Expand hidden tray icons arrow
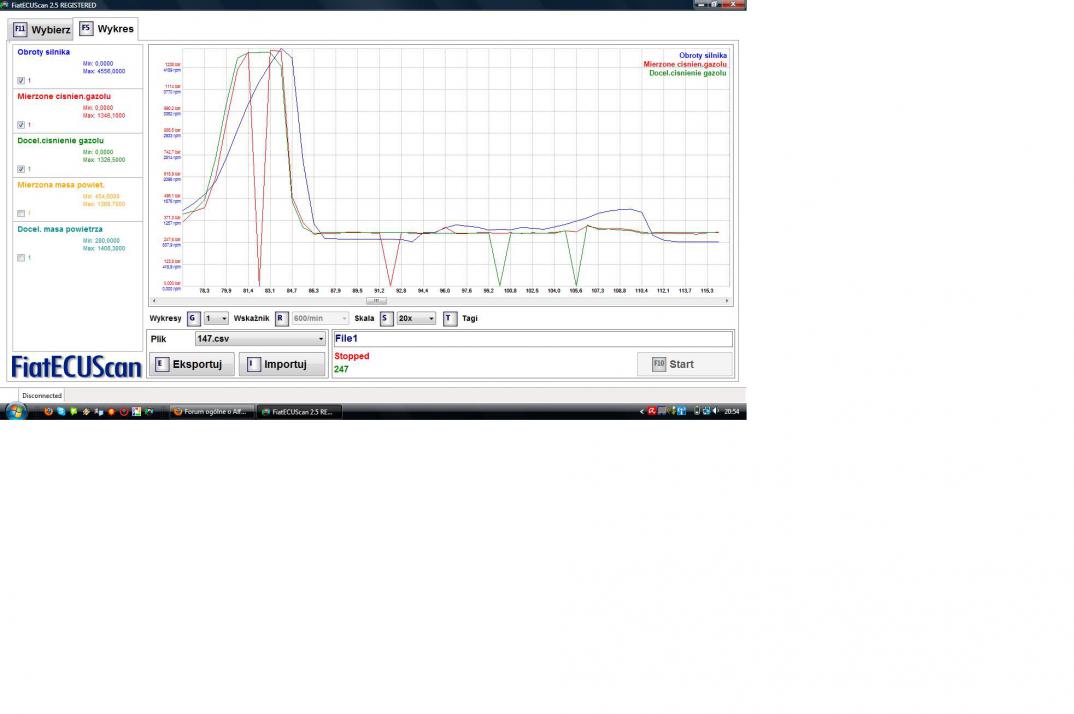1074x714 pixels. coord(642,412)
